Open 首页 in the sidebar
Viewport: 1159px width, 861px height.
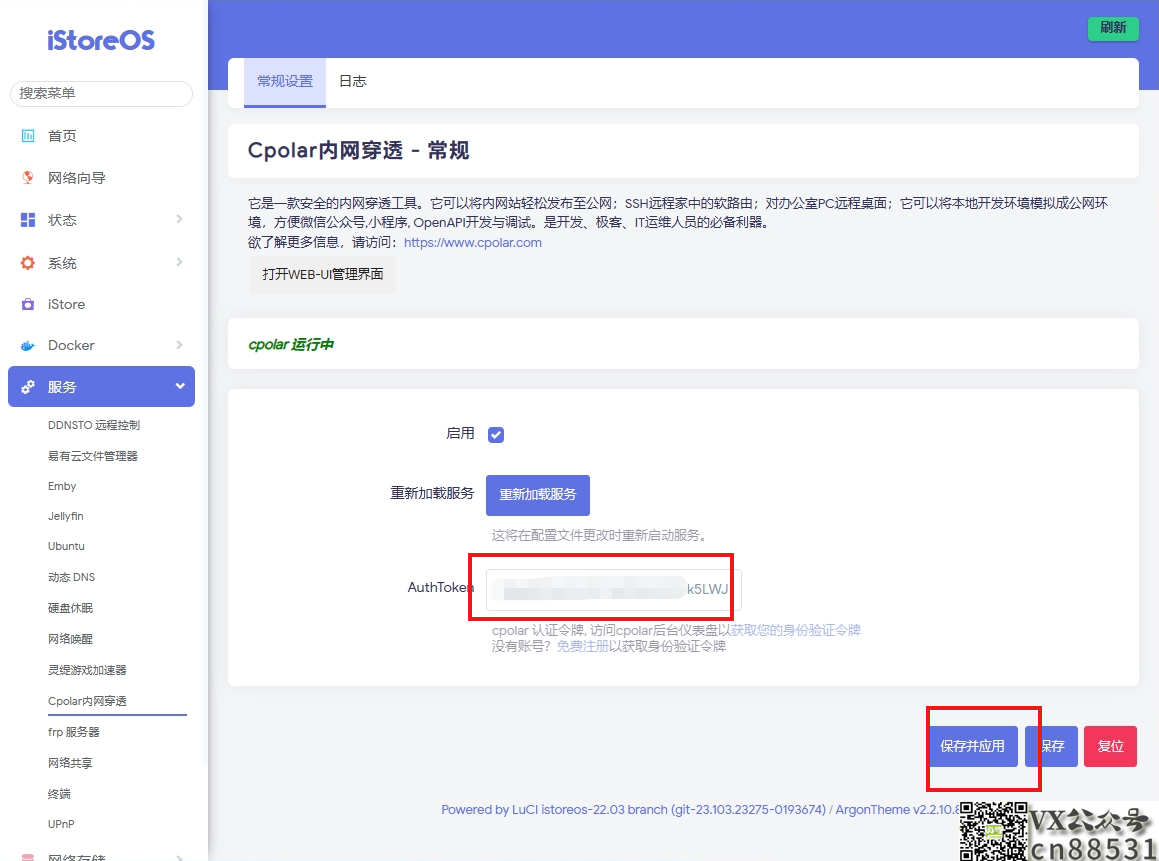62,136
